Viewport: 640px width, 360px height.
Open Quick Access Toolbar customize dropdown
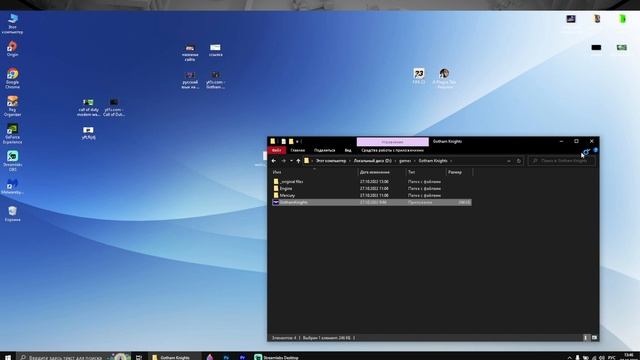click(x=297, y=142)
